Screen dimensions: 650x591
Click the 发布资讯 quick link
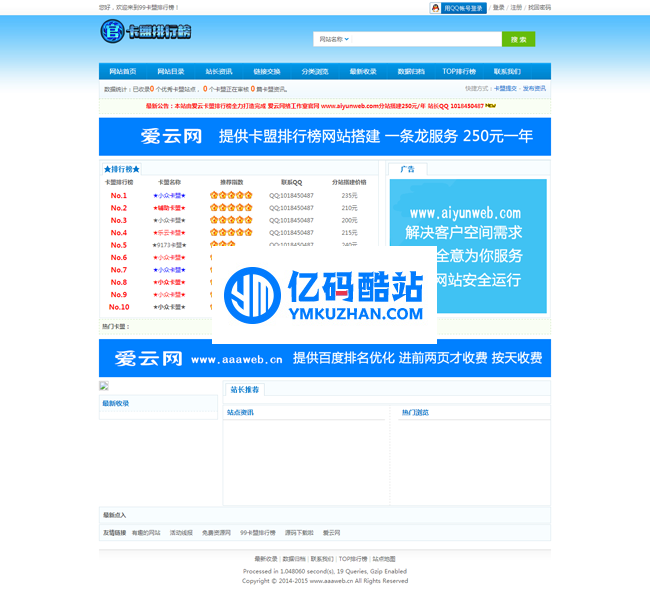[534, 88]
